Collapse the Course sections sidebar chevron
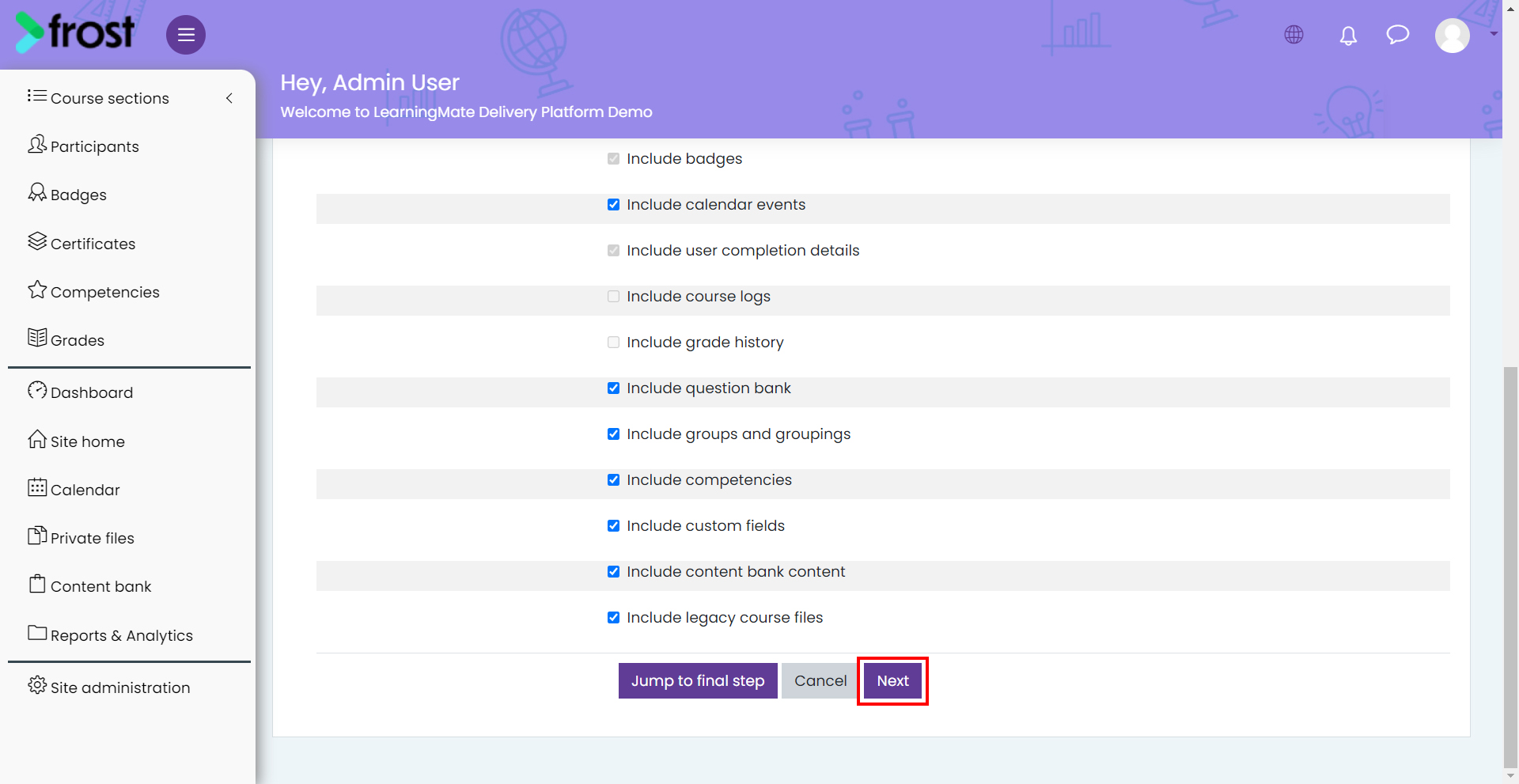Image resolution: width=1519 pixels, height=784 pixels. coord(229,98)
